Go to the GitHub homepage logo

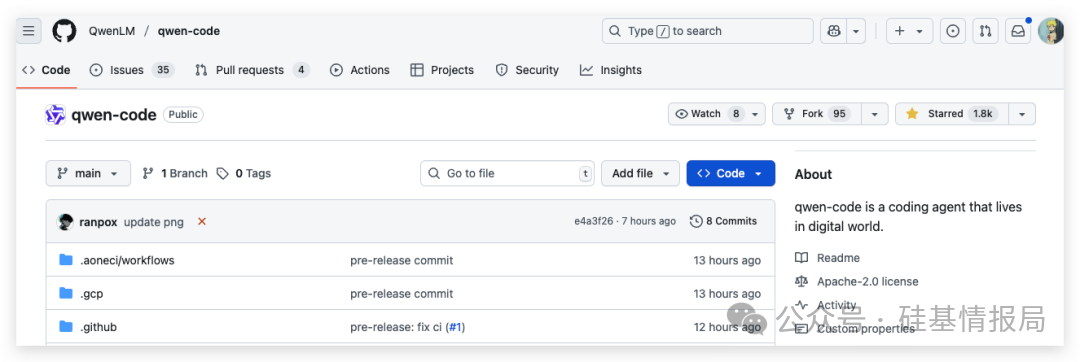(x=65, y=31)
